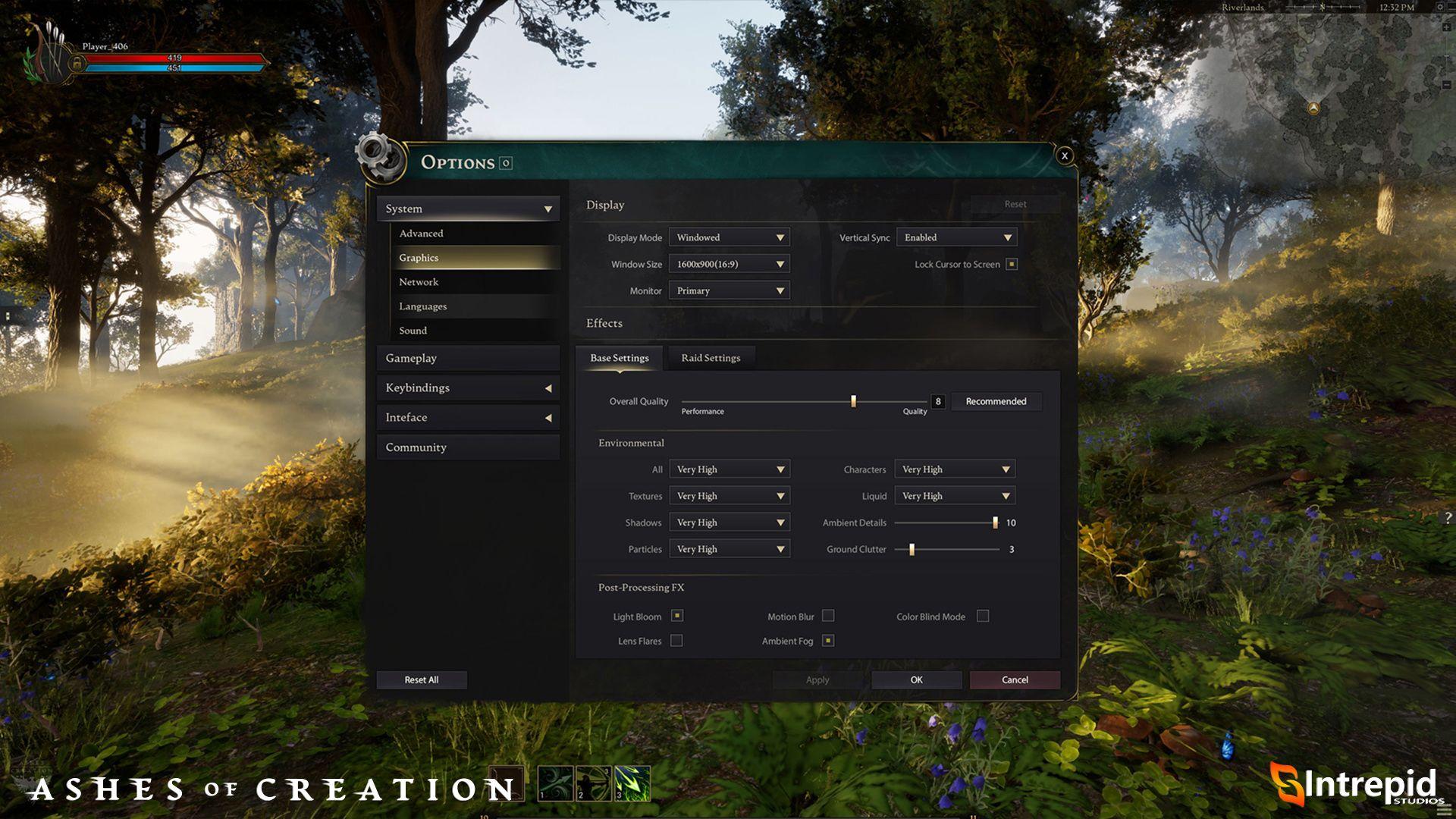Enable Color Blind Mode checkbox
1456x819 pixels.
click(x=983, y=616)
